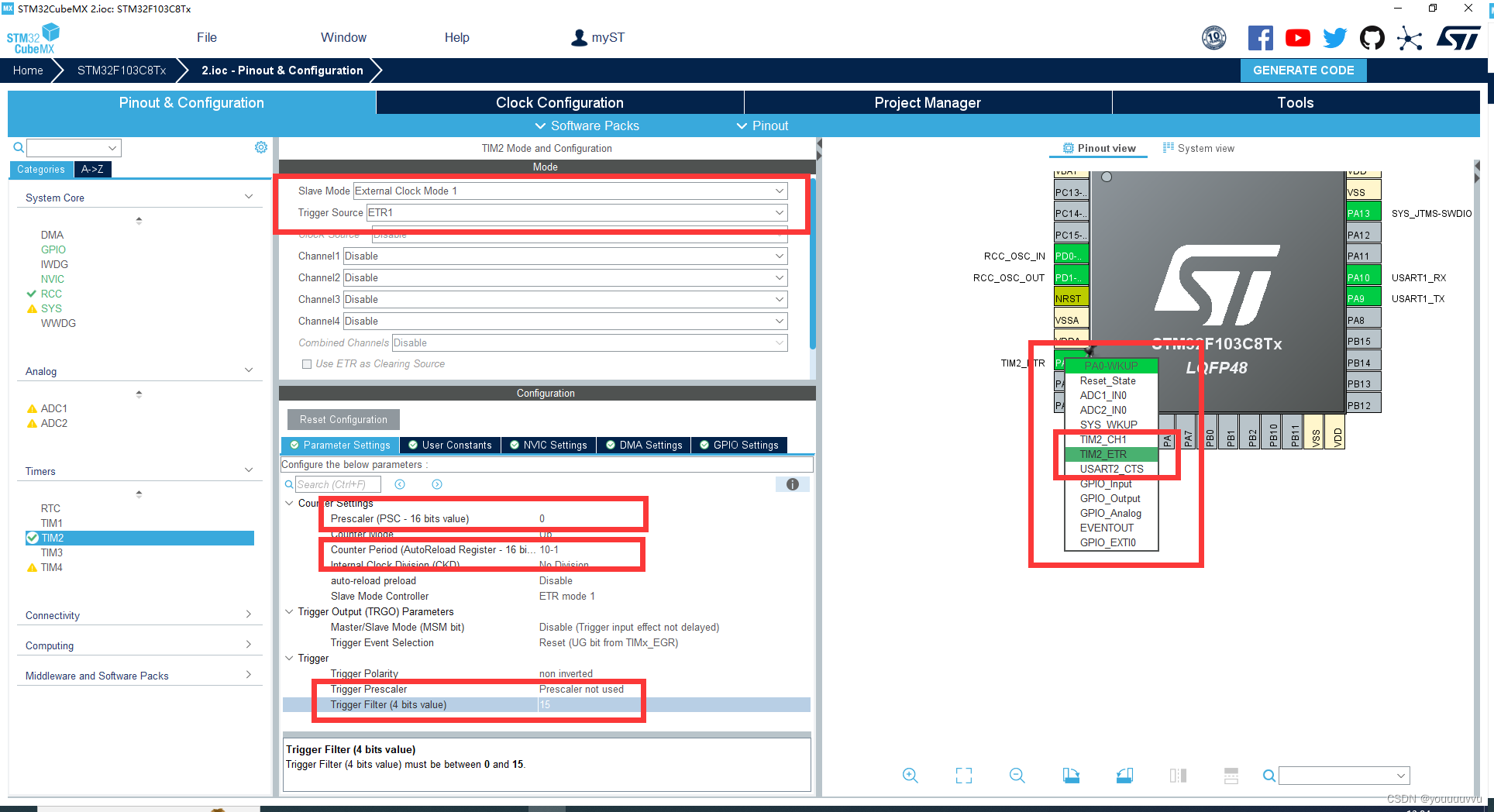Open the ST Facebook page icon
The width and height of the screenshot is (1494, 812).
click(1260, 38)
